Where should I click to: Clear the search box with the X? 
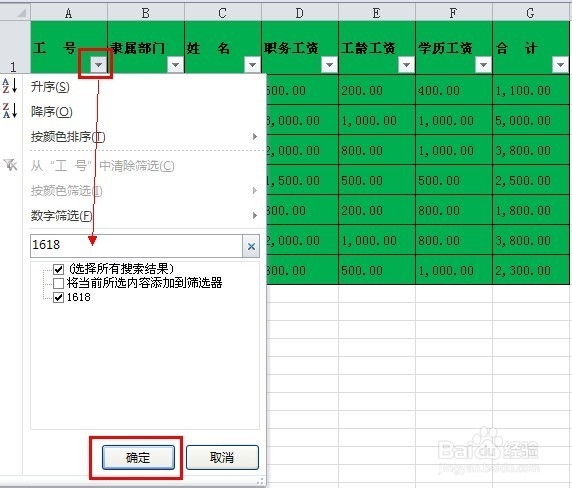click(251, 246)
